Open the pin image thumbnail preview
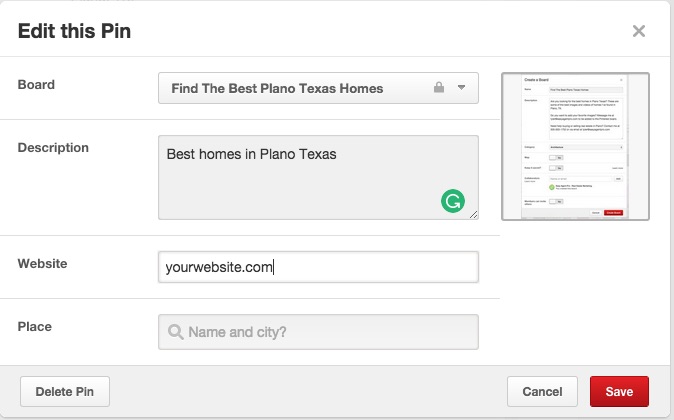Image resolution: width=674 pixels, height=420 pixels. (x=575, y=147)
